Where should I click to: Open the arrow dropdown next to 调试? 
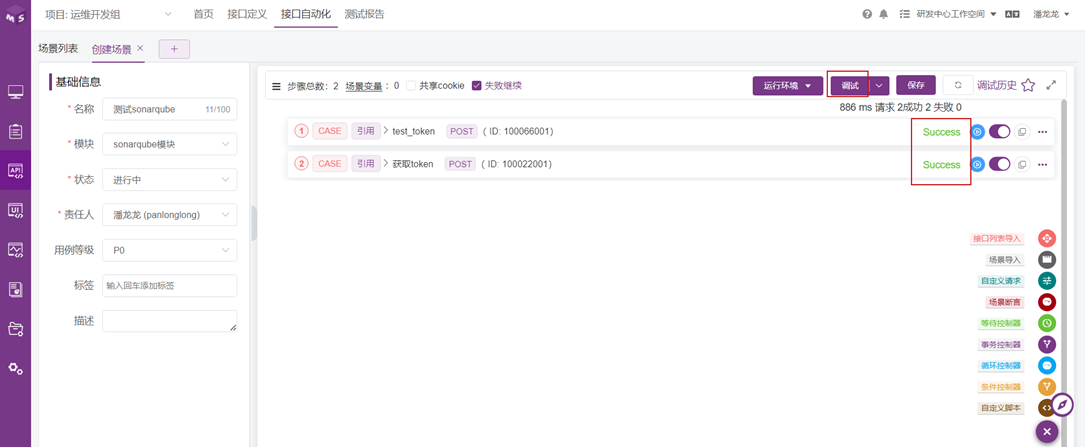click(879, 85)
